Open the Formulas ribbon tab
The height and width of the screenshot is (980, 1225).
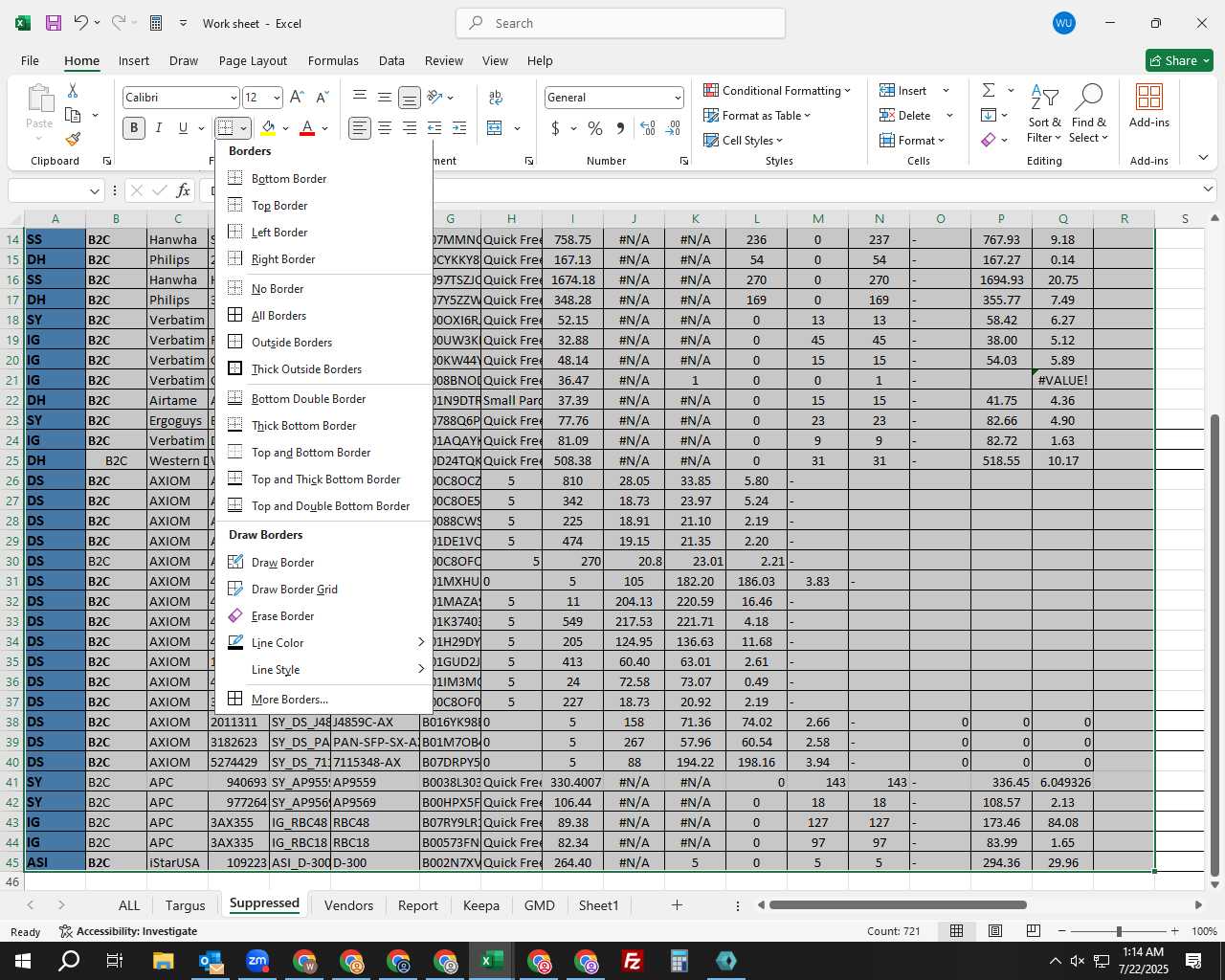tap(333, 60)
